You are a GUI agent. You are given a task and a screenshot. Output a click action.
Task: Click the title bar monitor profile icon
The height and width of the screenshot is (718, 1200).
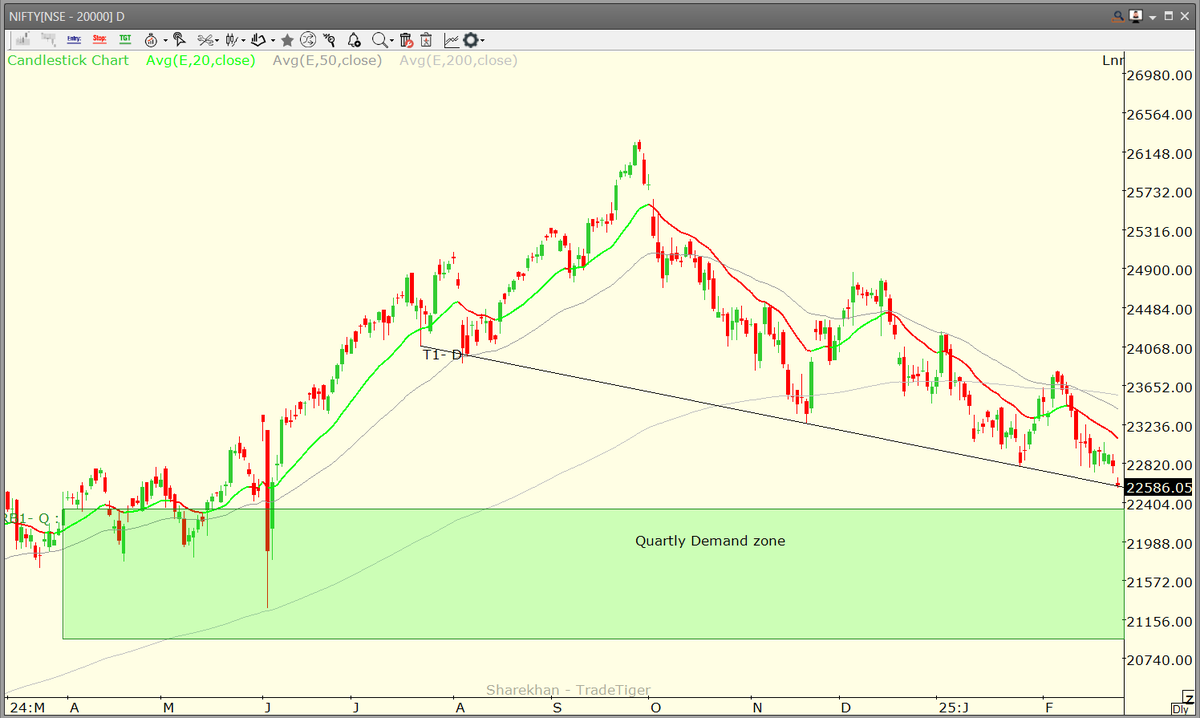[1136, 16]
